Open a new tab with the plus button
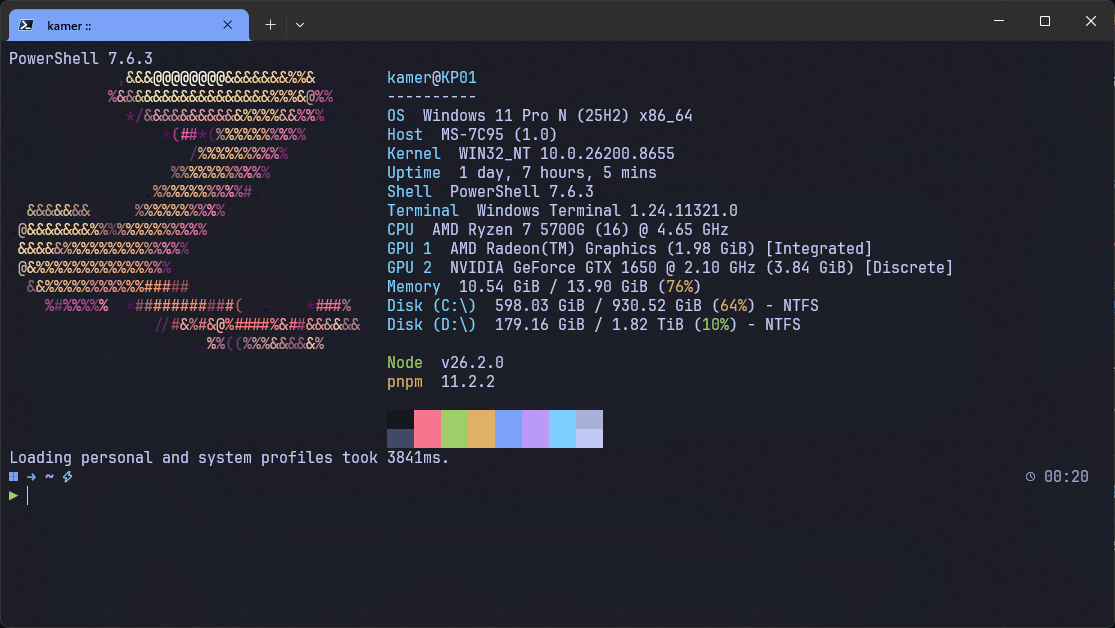Image resolution: width=1115 pixels, height=628 pixels. pos(270,25)
